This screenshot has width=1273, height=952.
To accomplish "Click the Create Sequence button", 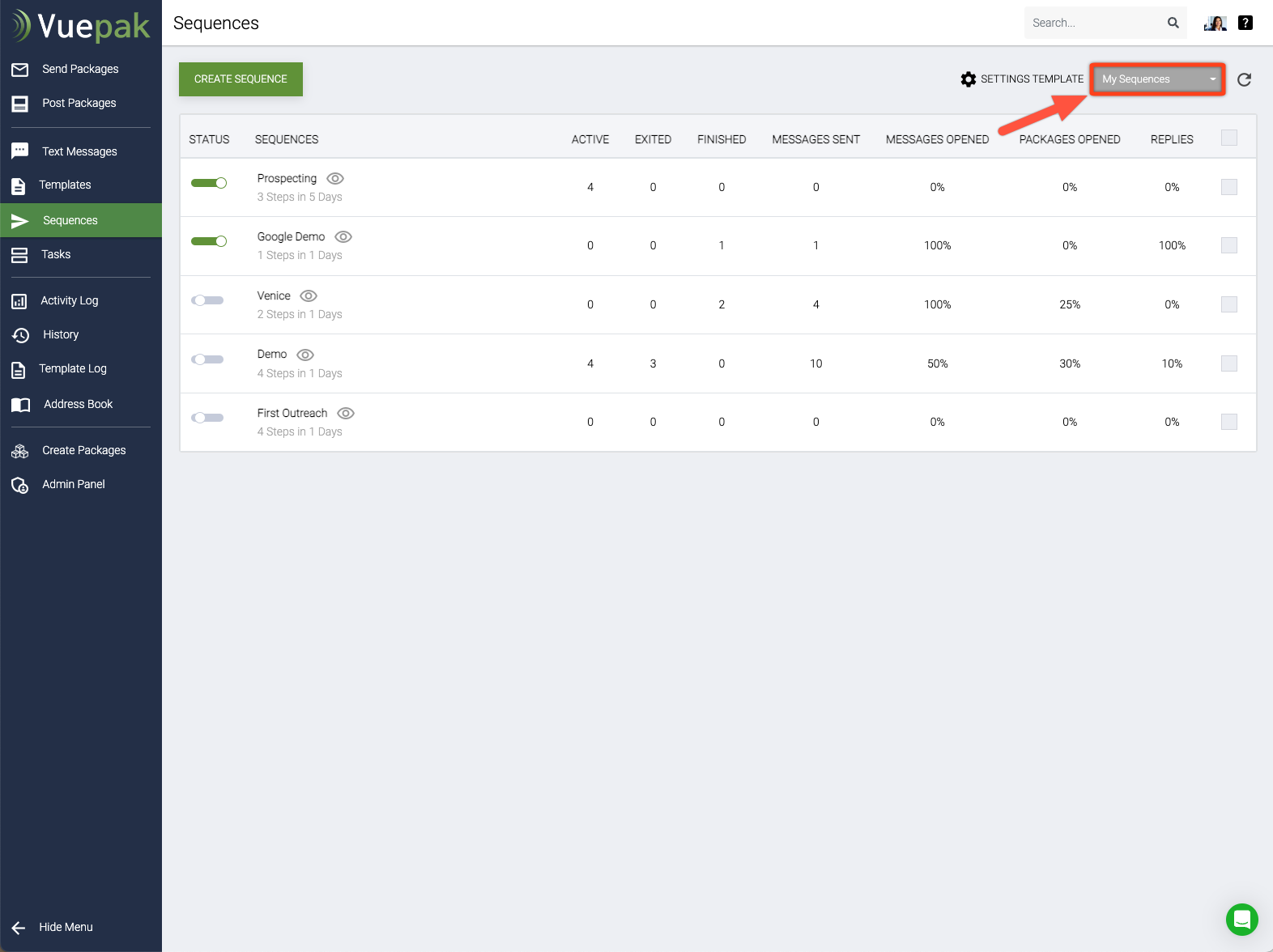I will point(241,79).
